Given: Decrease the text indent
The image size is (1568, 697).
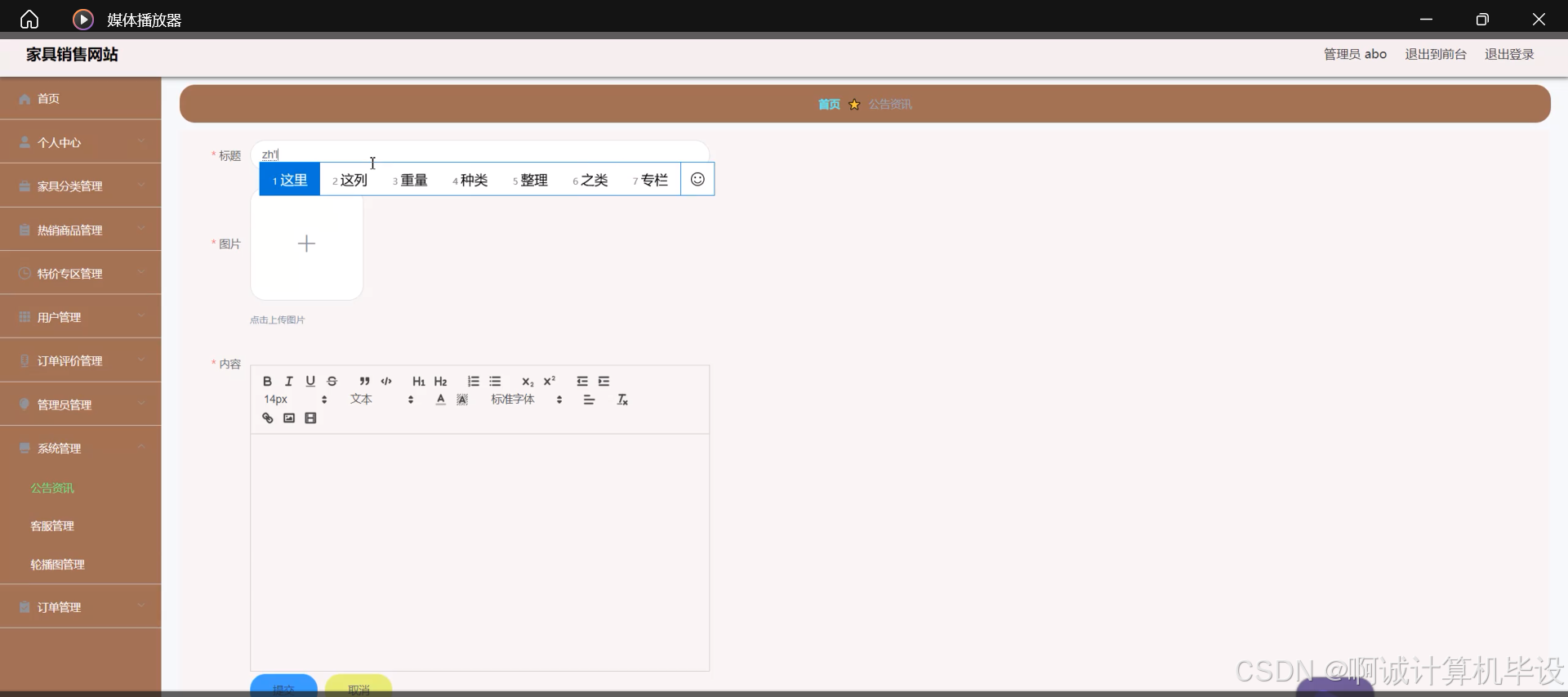Looking at the screenshot, I should pyautogui.click(x=582, y=382).
